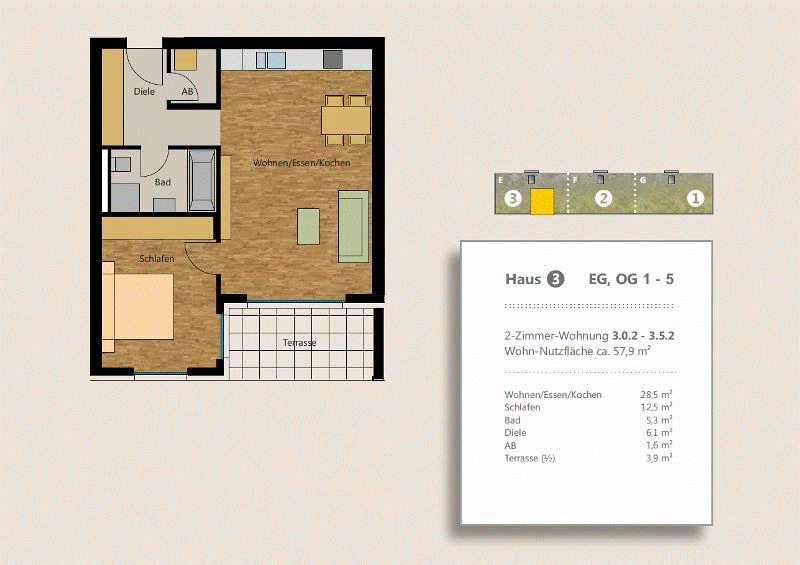Click the bathtub in the Bad room
The width and height of the screenshot is (800, 565).
pyautogui.click(x=202, y=179)
